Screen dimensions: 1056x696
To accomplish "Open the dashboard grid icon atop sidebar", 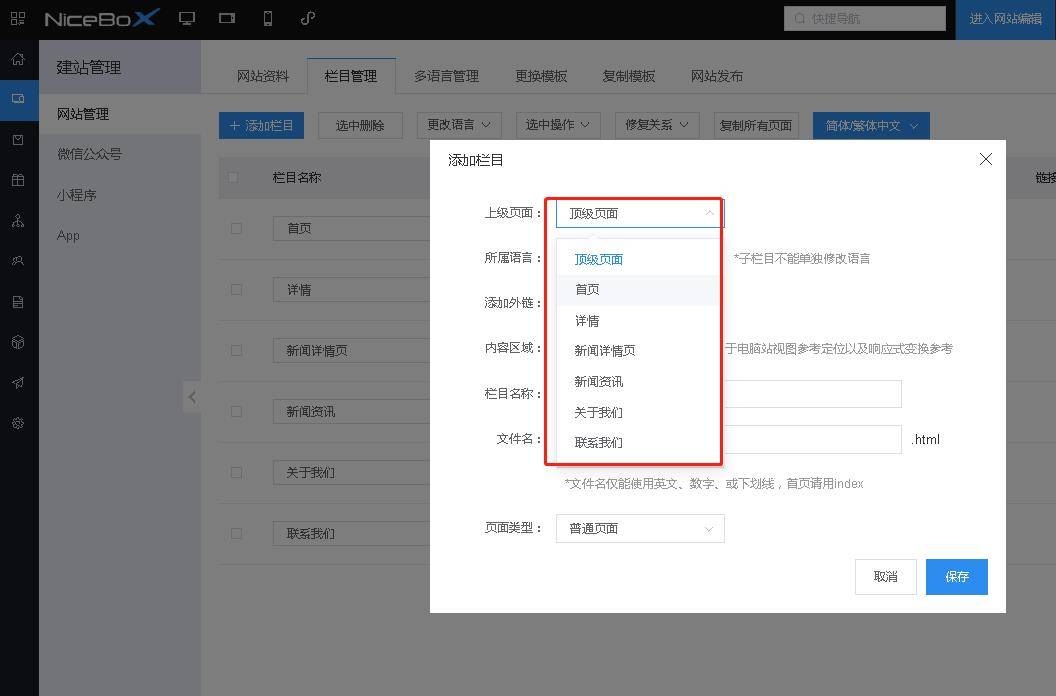I will click(x=17, y=18).
